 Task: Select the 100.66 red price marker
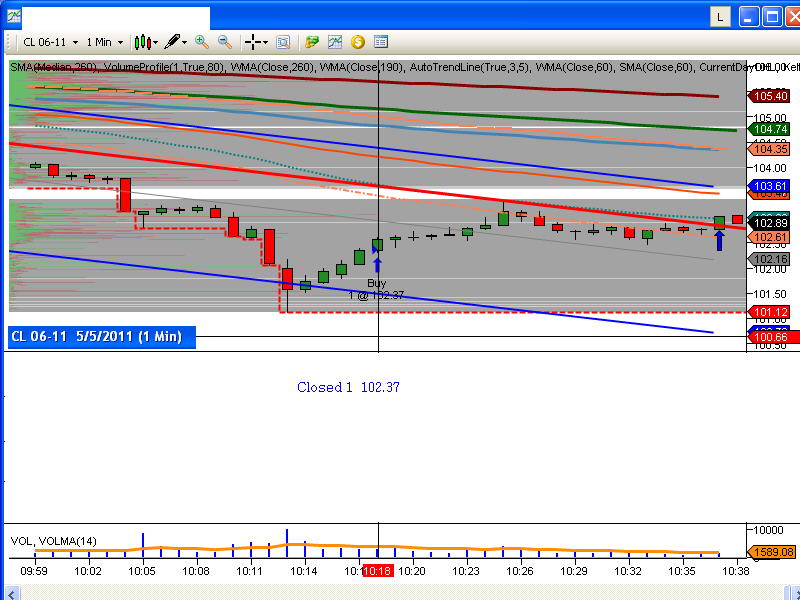(x=771, y=337)
